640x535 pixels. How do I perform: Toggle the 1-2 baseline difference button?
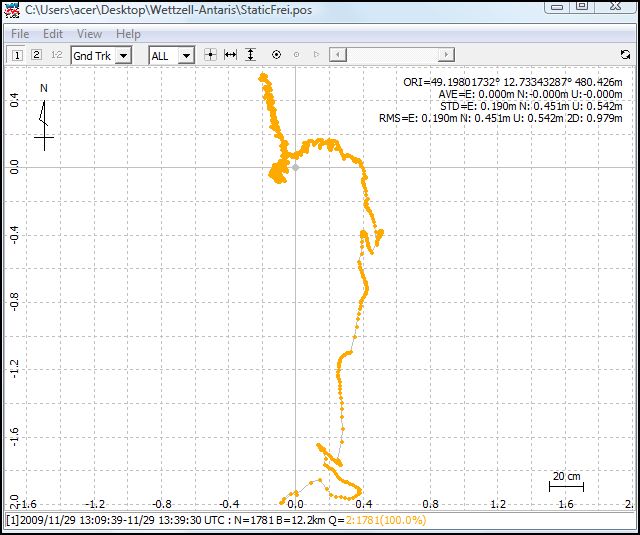pos(56,55)
